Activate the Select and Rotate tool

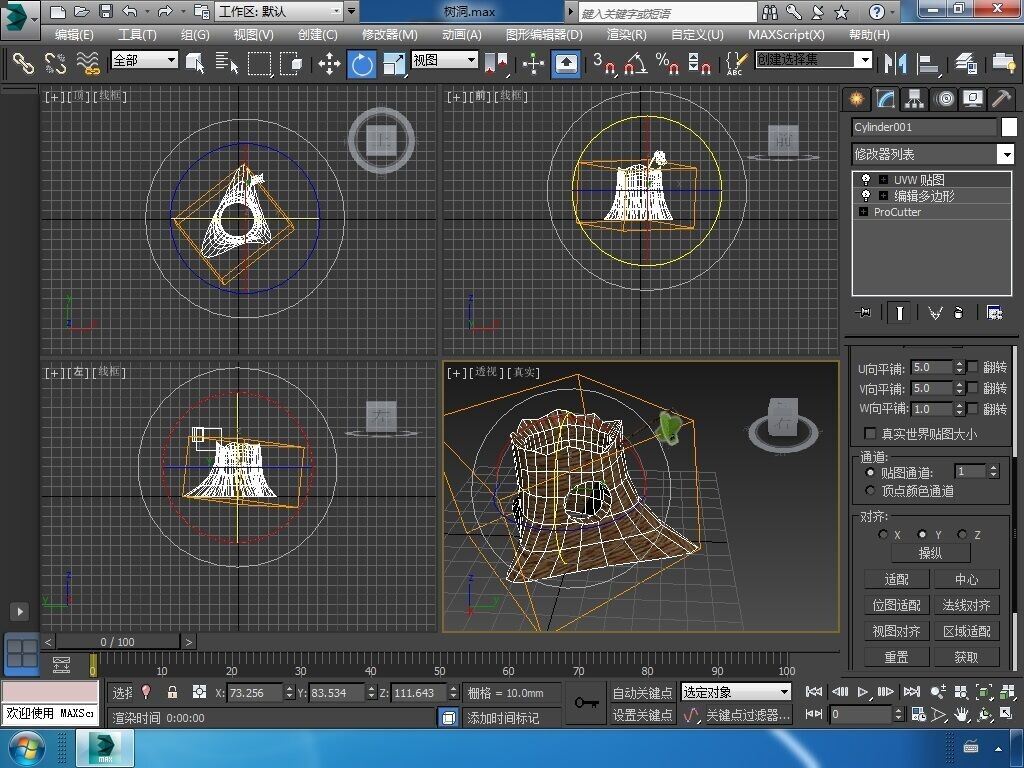click(x=361, y=64)
